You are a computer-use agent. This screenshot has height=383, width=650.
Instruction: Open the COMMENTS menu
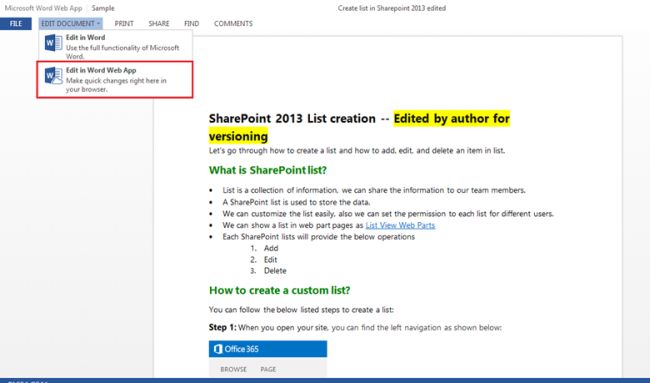point(233,24)
